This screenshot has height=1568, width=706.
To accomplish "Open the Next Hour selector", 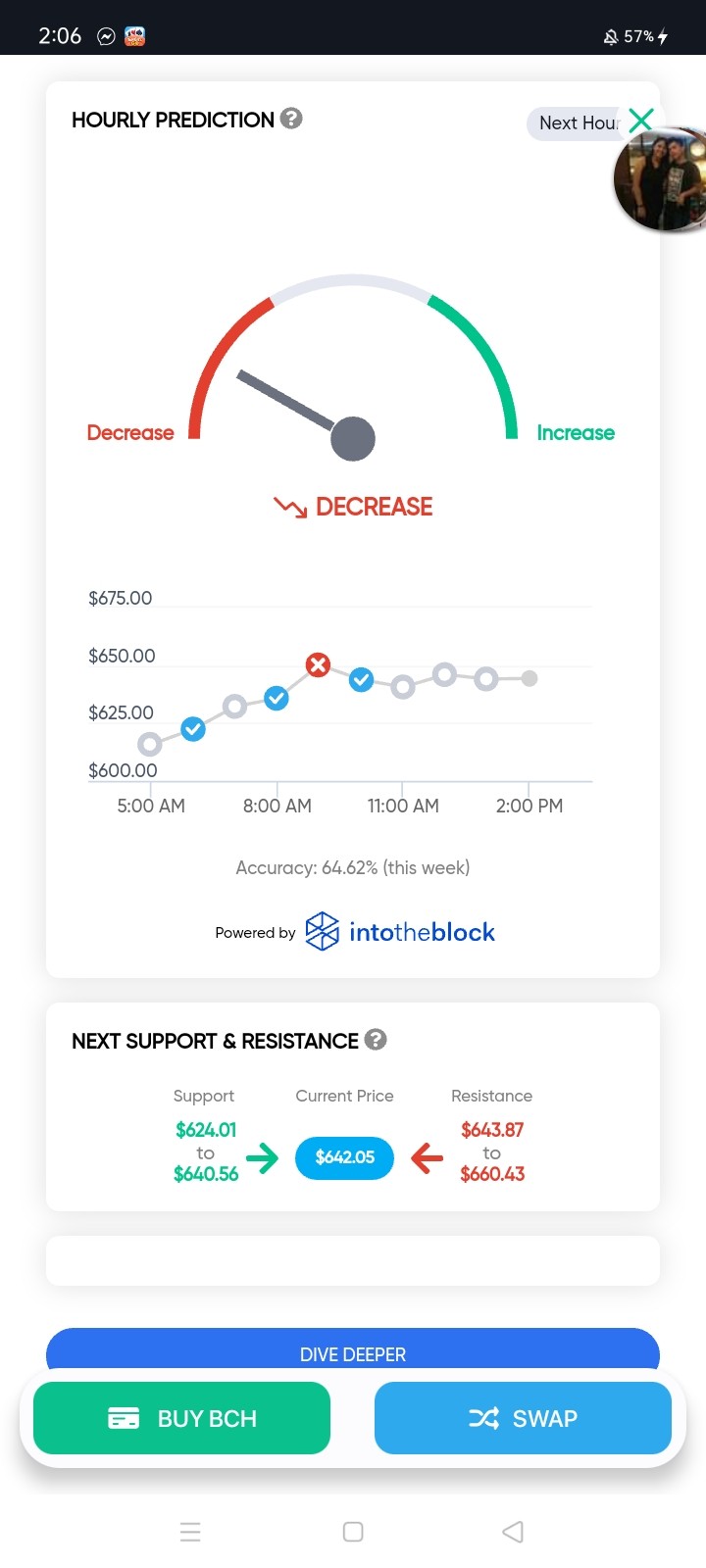I will tap(579, 123).
